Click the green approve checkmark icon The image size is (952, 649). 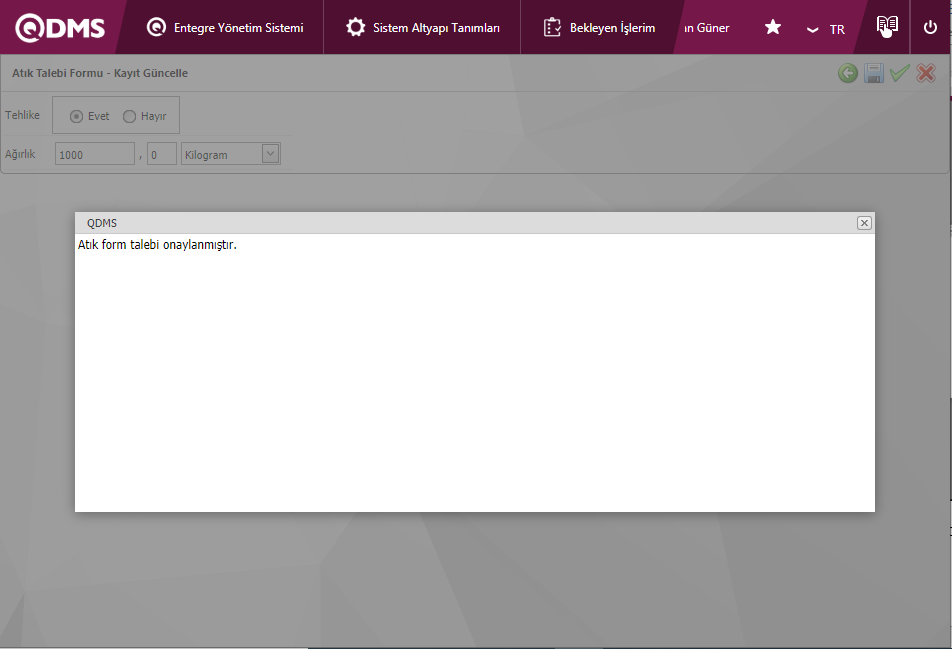(x=899, y=73)
